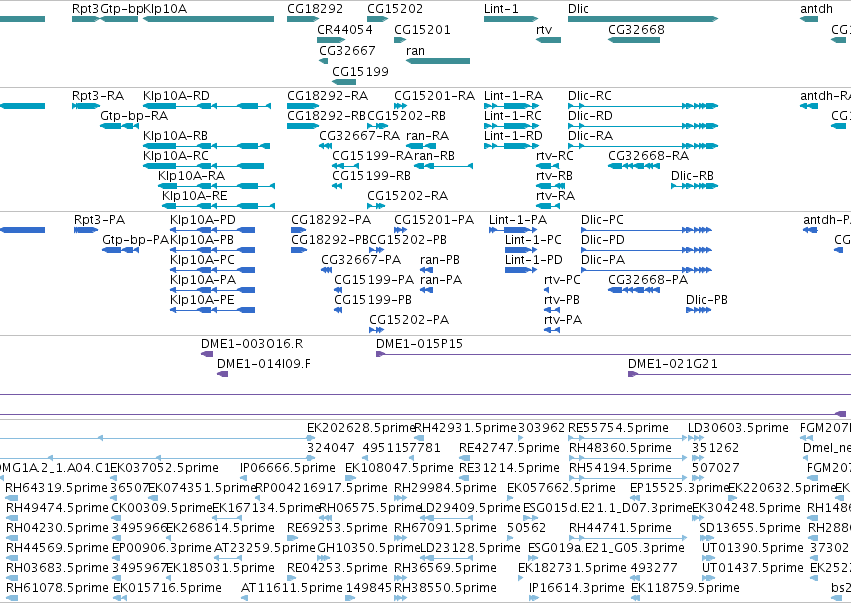Select EST RH42931.5prime label

(x=466, y=428)
